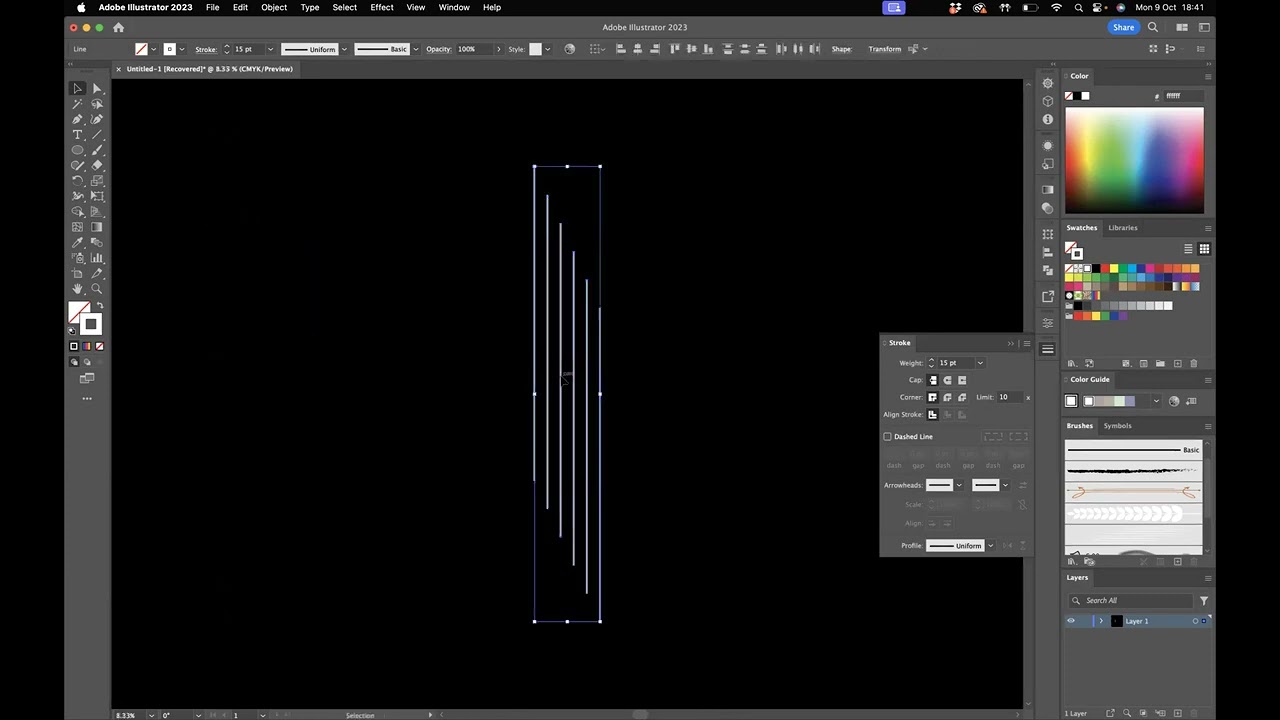Click the Search All layers field
The image size is (1280, 720).
point(1137,601)
